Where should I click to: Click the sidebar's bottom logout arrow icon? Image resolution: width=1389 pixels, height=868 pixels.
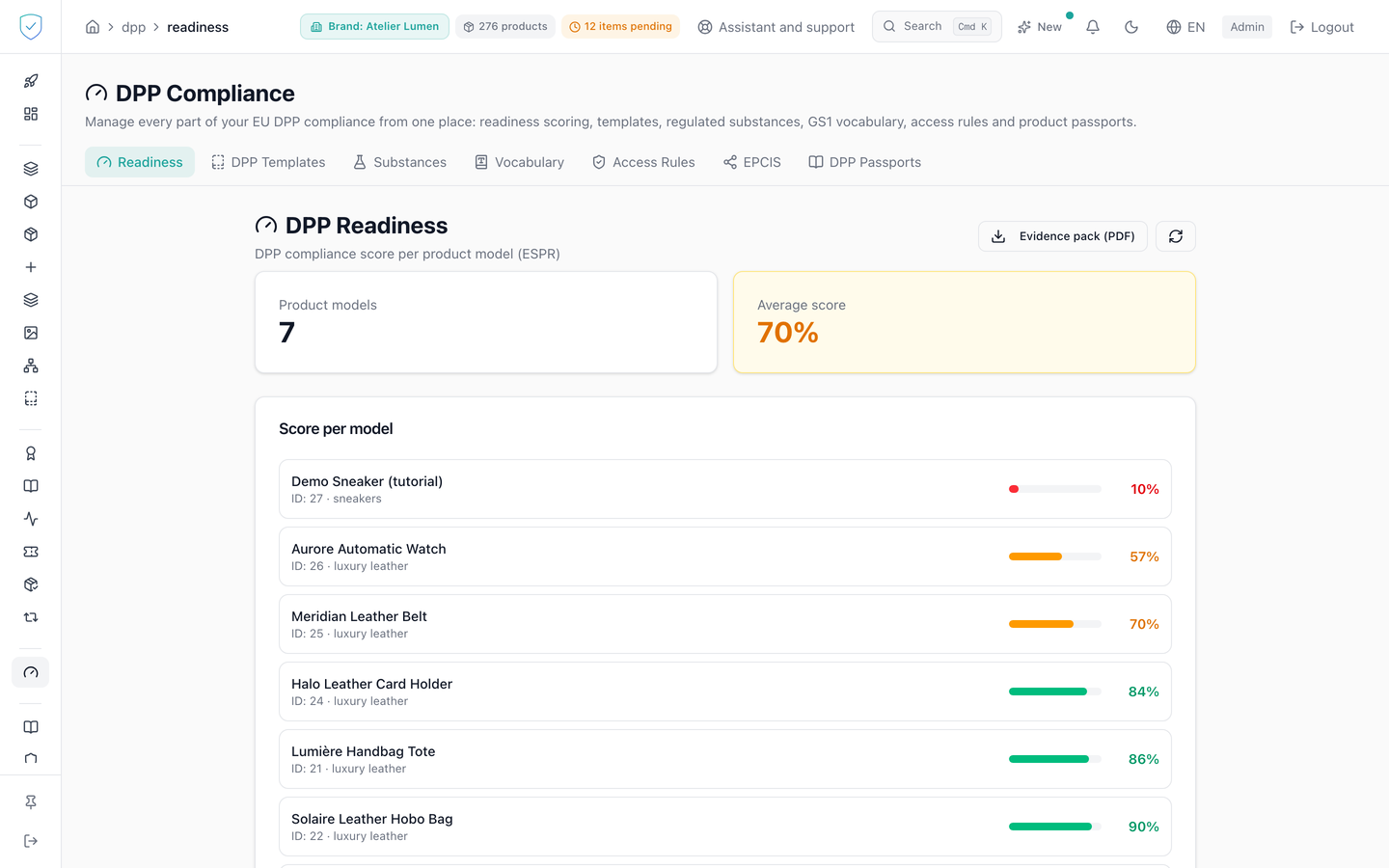[31, 841]
